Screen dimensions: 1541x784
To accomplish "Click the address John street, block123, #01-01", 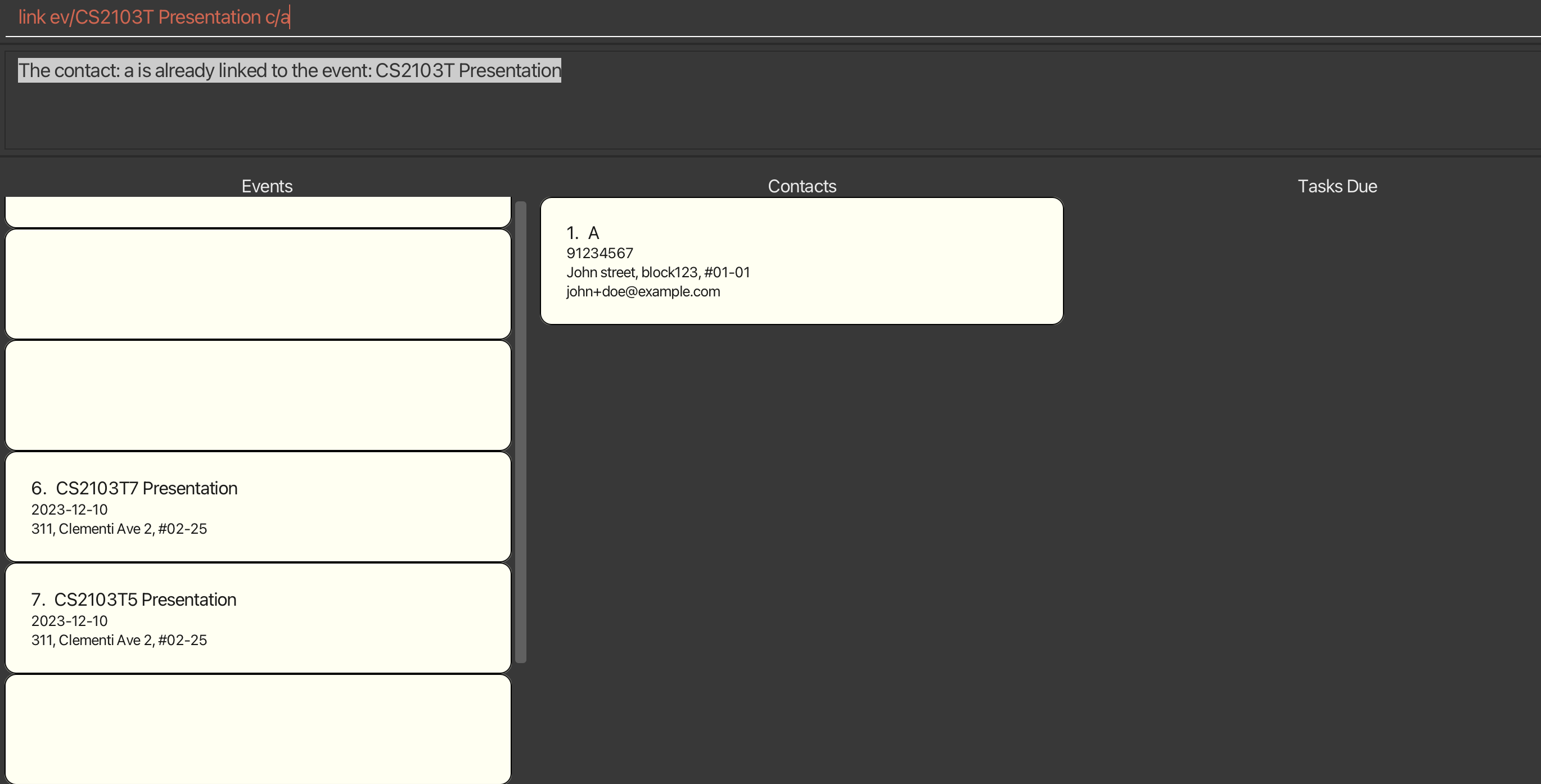I will tap(658, 272).
